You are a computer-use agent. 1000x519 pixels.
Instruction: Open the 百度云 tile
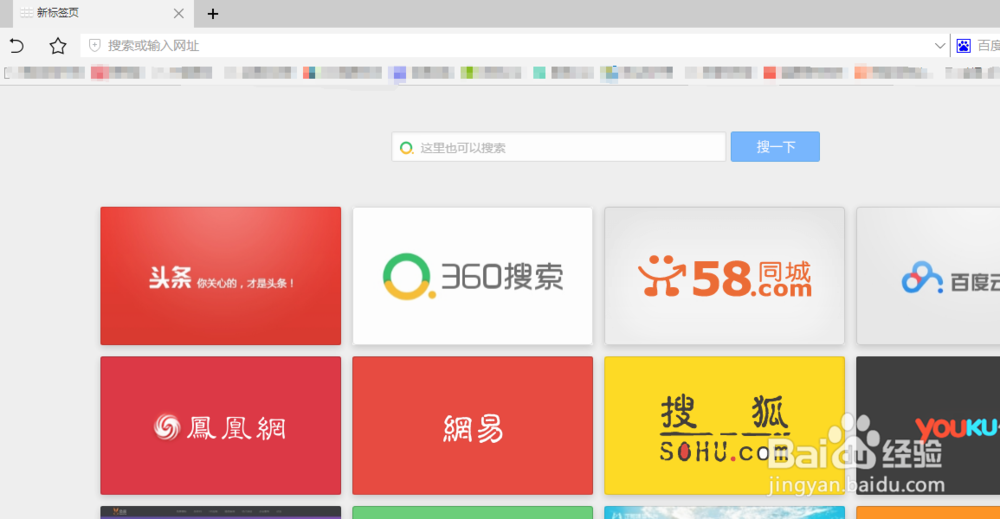click(928, 275)
